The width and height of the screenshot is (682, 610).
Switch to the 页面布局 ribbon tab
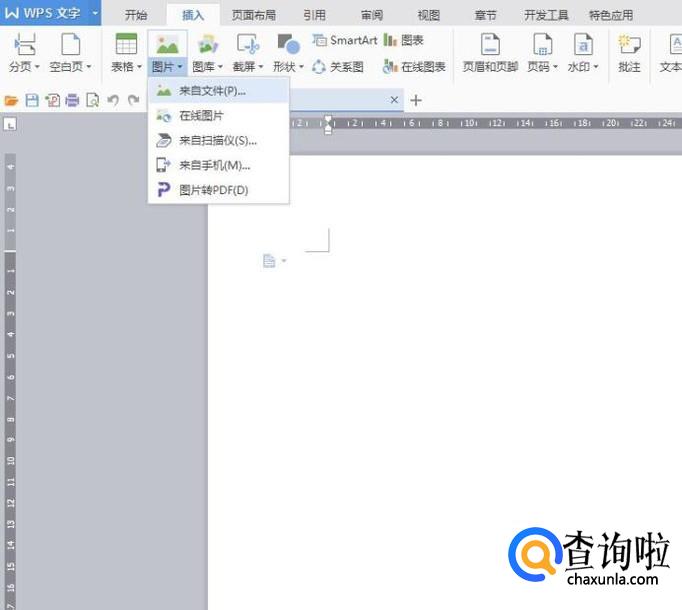click(254, 15)
